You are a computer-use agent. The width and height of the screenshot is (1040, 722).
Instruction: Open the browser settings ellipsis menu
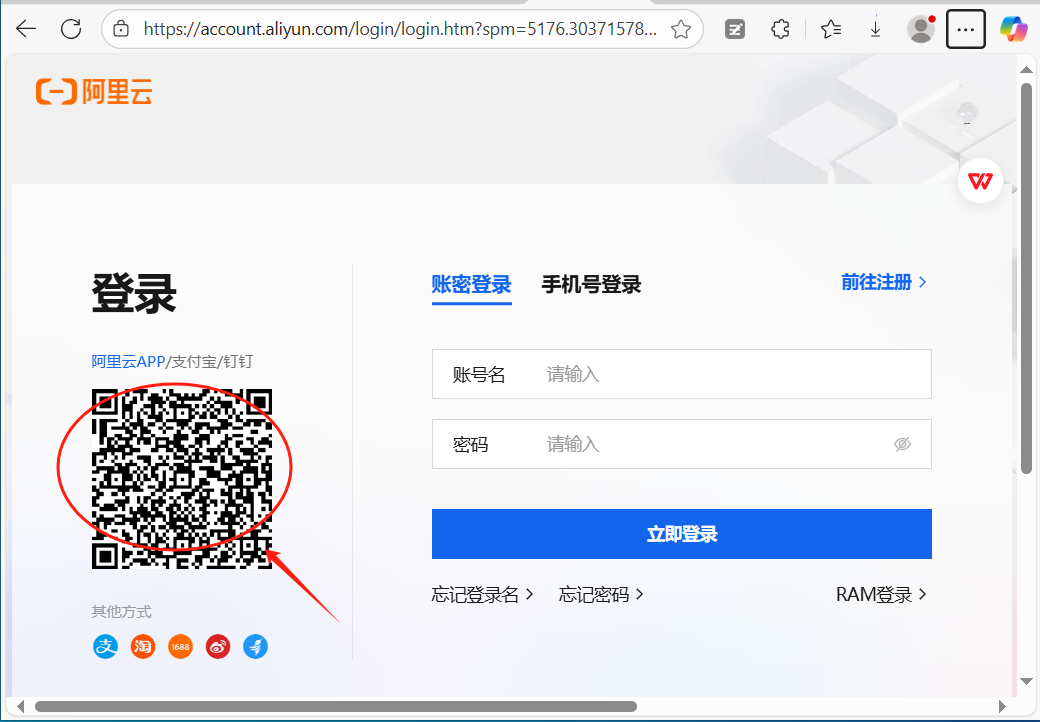tap(966, 29)
